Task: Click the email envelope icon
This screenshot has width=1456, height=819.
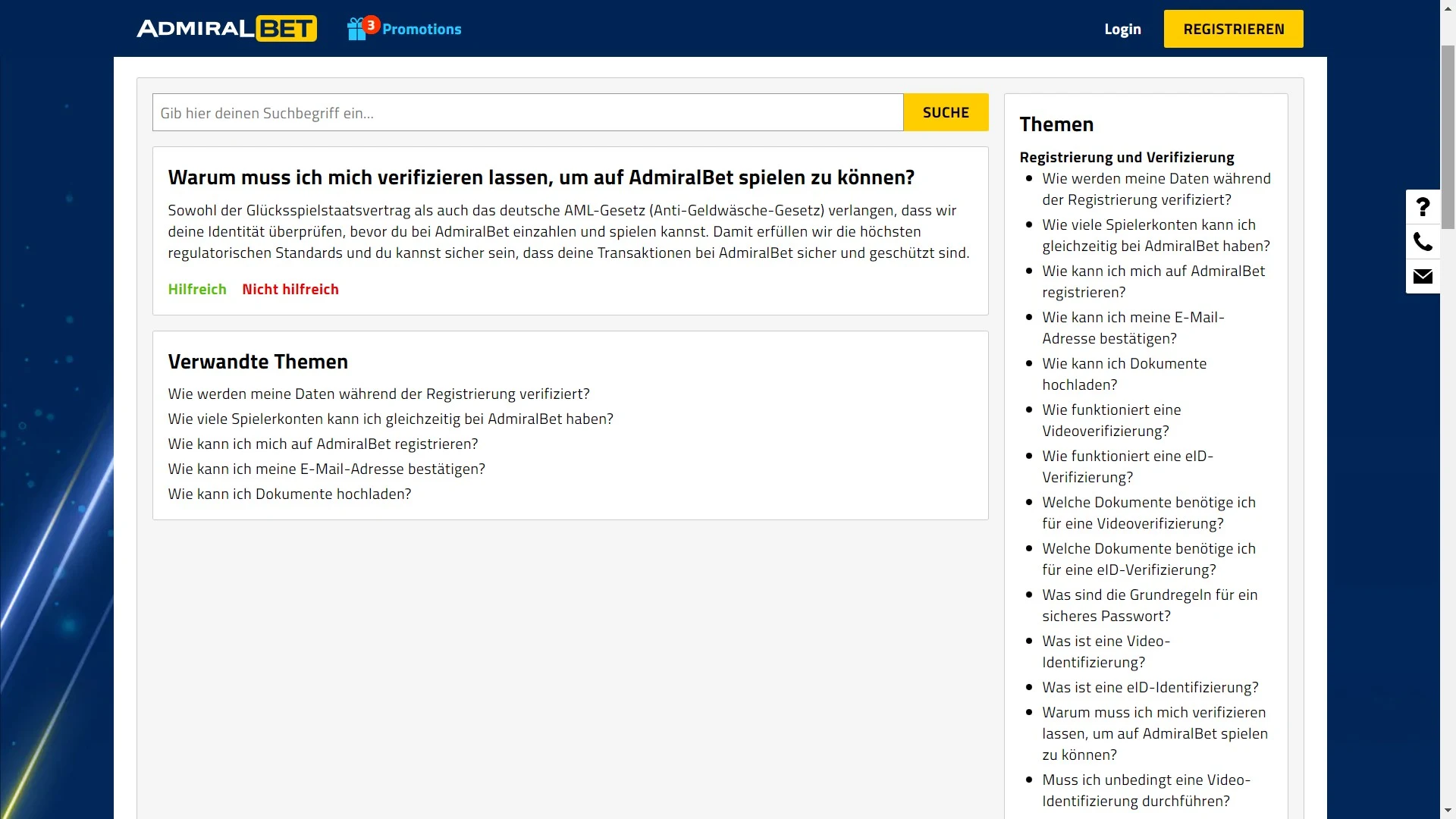Action: [1423, 277]
